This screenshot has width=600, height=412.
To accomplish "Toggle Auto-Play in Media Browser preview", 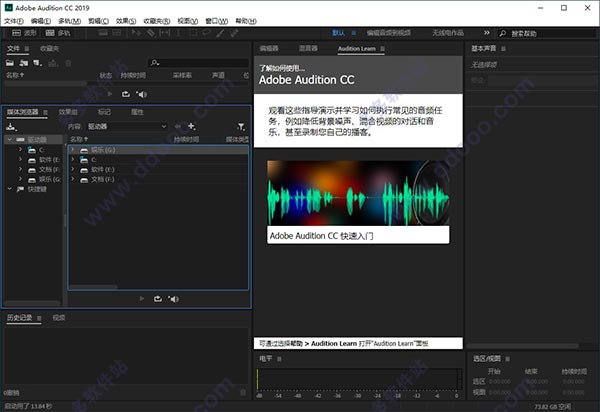I will coord(173,299).
